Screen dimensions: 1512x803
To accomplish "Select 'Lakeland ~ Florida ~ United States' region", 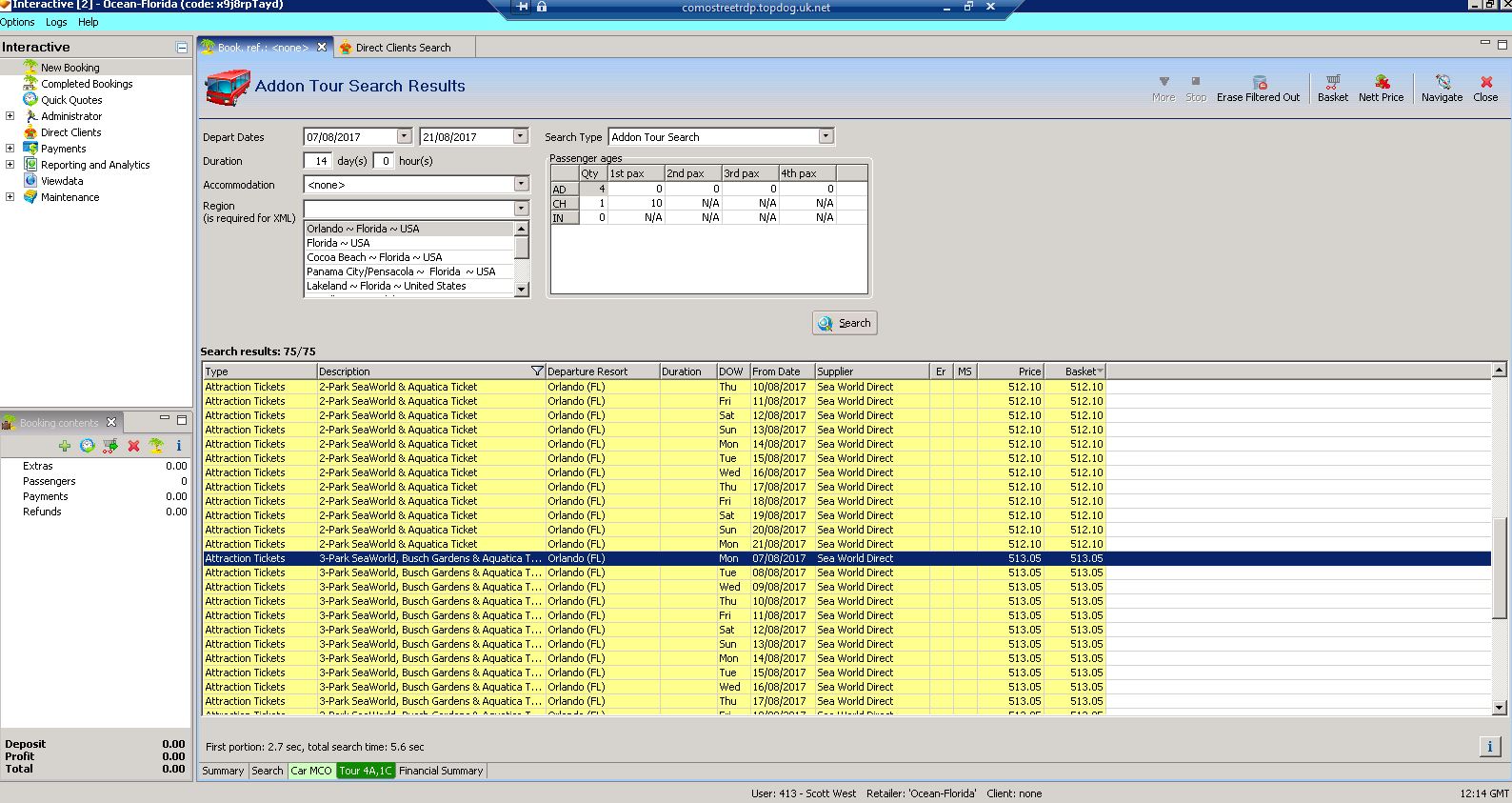I will coord(409,286).
